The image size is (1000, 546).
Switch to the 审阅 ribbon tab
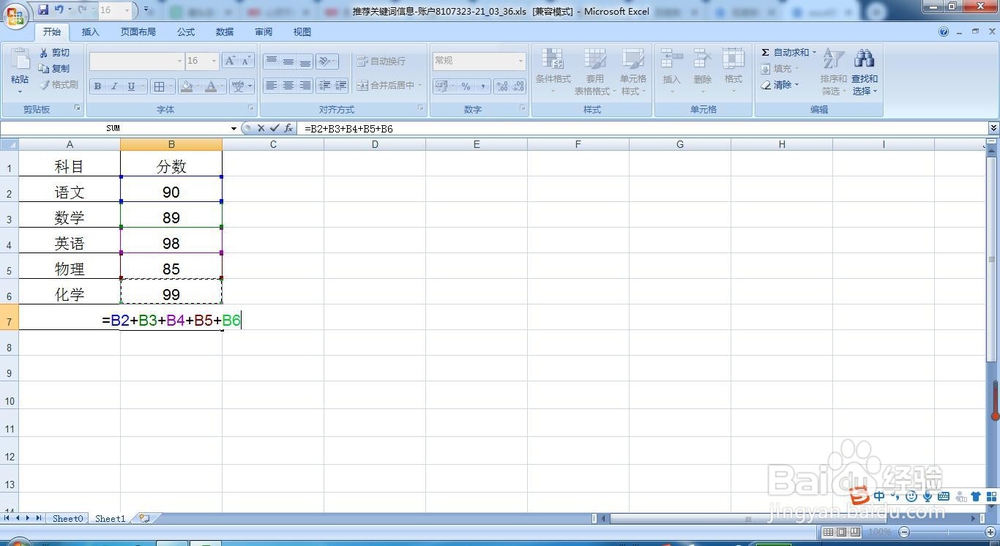pos(263,32)
